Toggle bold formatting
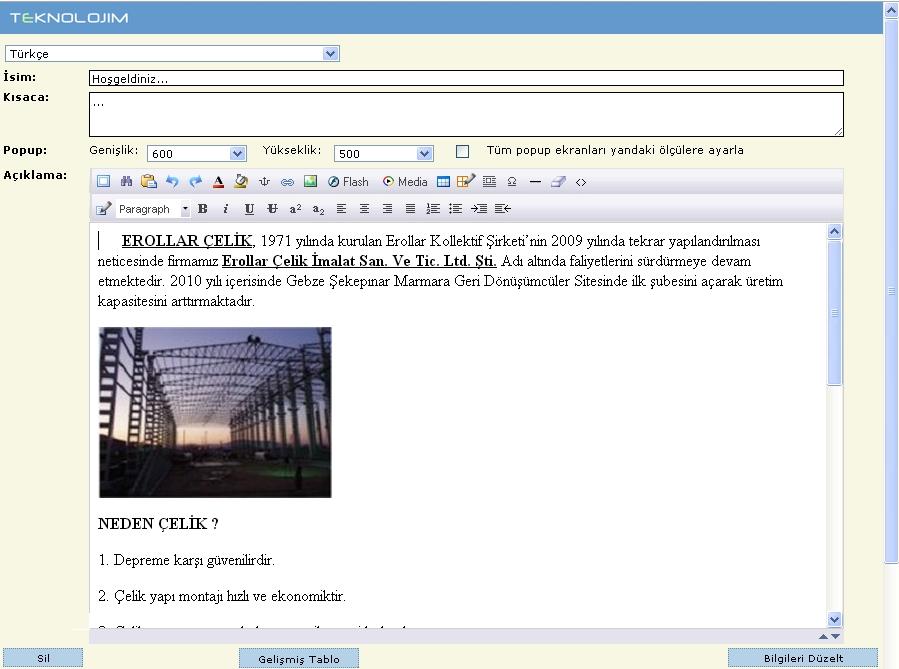Image resolution: width=899 pixels, height=669 pixels. [x=202, y=209]
